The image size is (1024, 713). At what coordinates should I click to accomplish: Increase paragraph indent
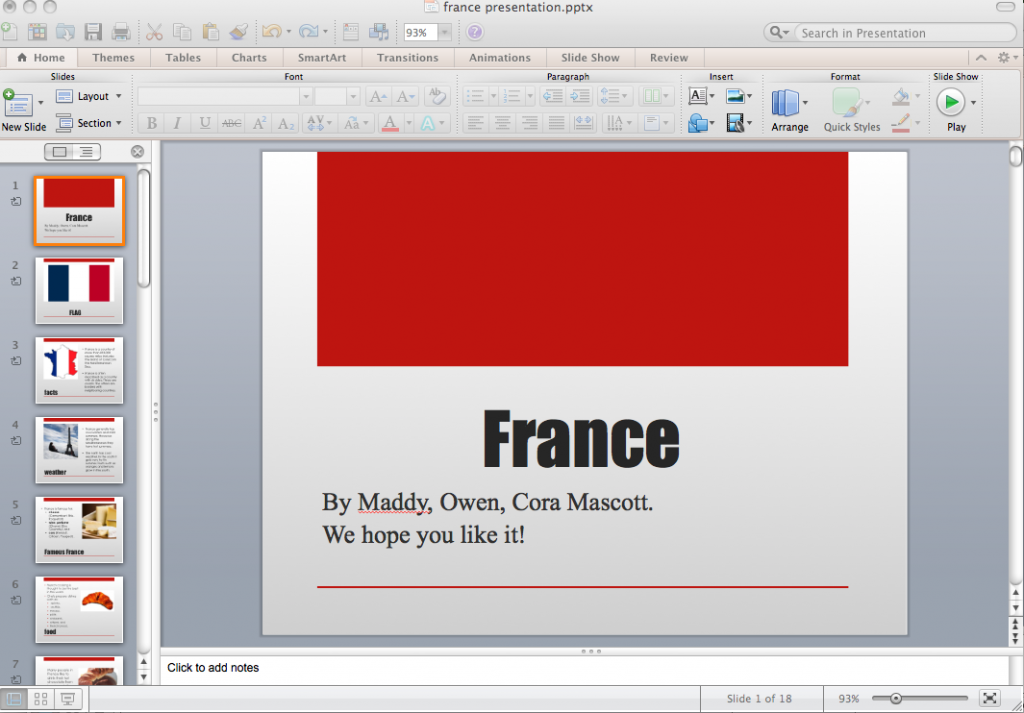point(579,97)
